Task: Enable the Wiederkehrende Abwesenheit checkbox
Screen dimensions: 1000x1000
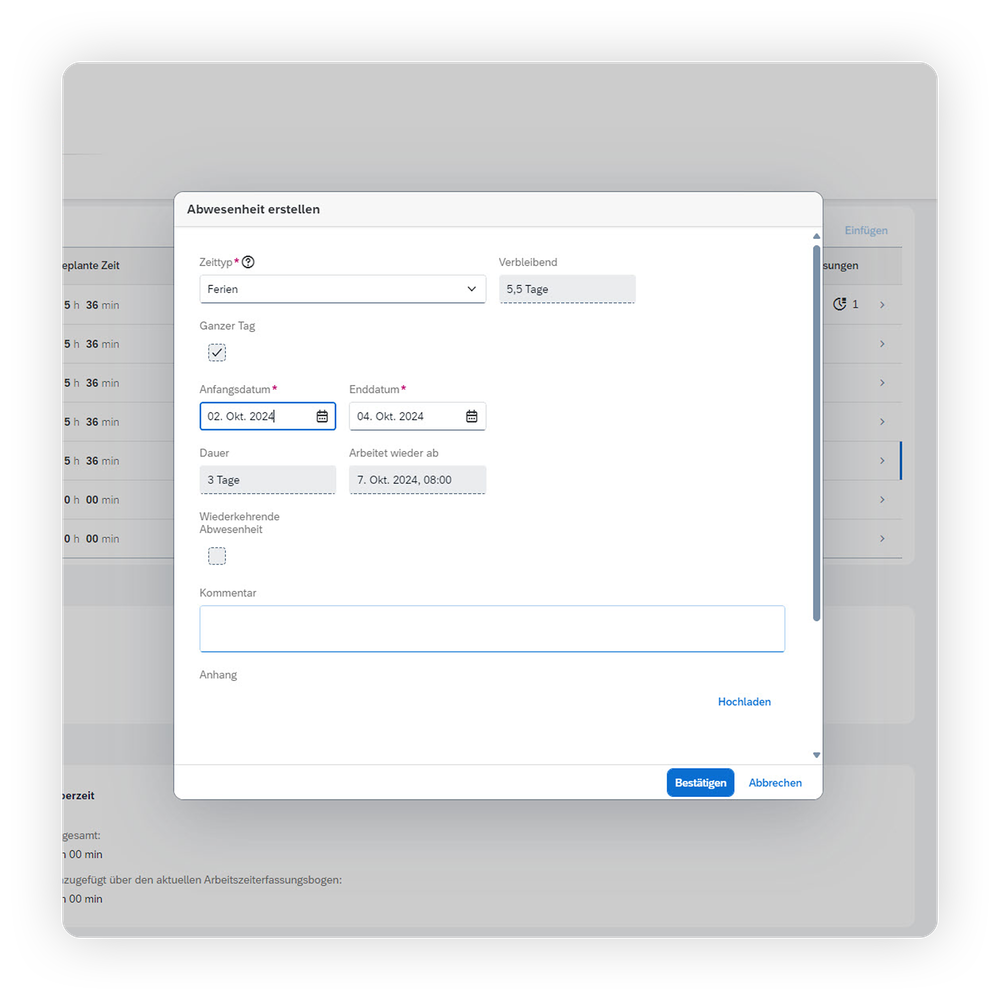Action: pos(217,555)
